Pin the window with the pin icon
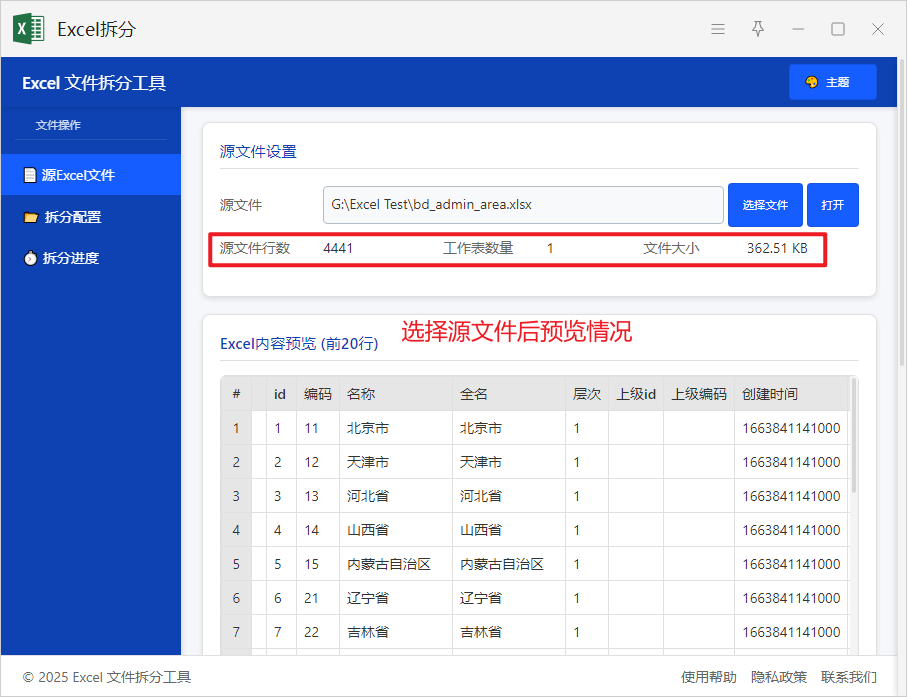The height and width of the screenshot is (697, 907). (x=758, y=29)
